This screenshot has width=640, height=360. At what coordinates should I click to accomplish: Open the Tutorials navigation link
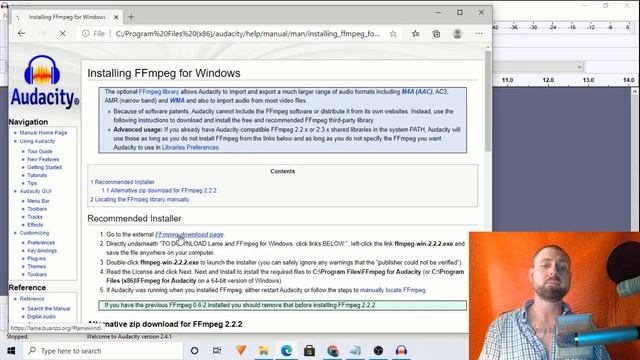[x=37, y=175]
